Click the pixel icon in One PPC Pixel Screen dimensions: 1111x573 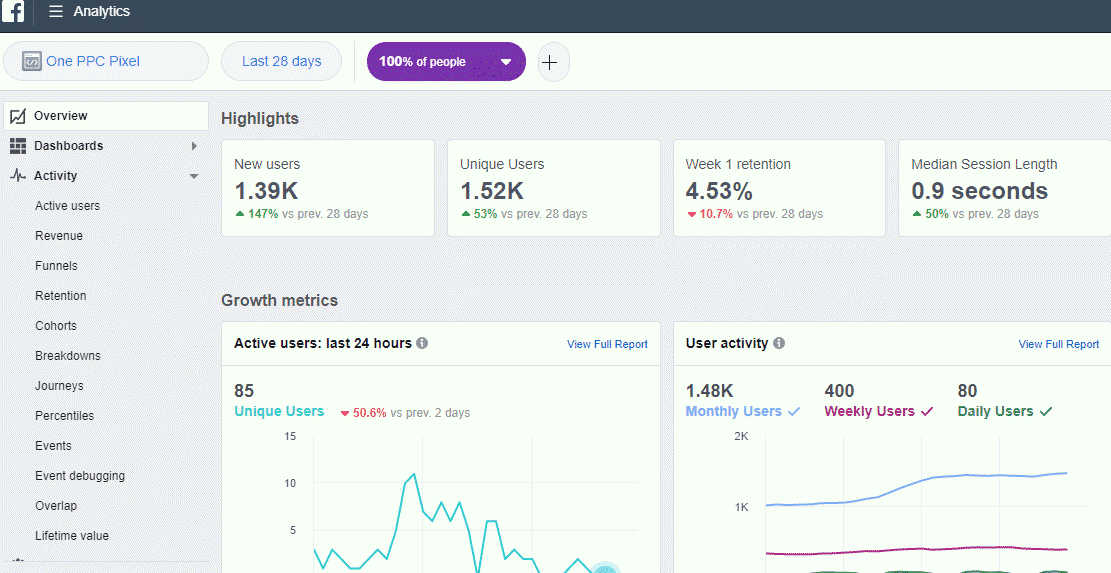[31, 61]
